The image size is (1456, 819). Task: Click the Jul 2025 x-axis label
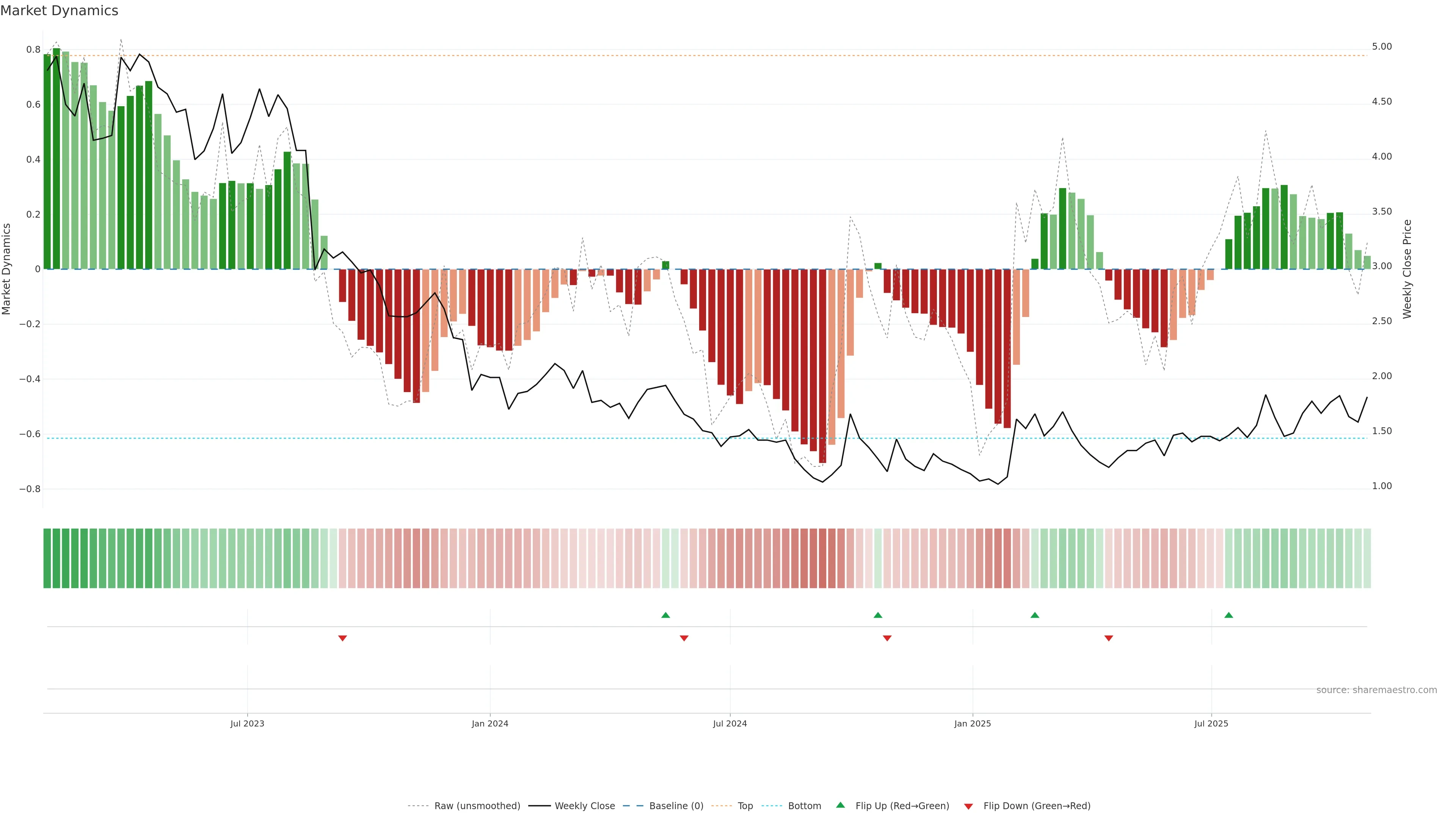click(x=1211, y=723)
